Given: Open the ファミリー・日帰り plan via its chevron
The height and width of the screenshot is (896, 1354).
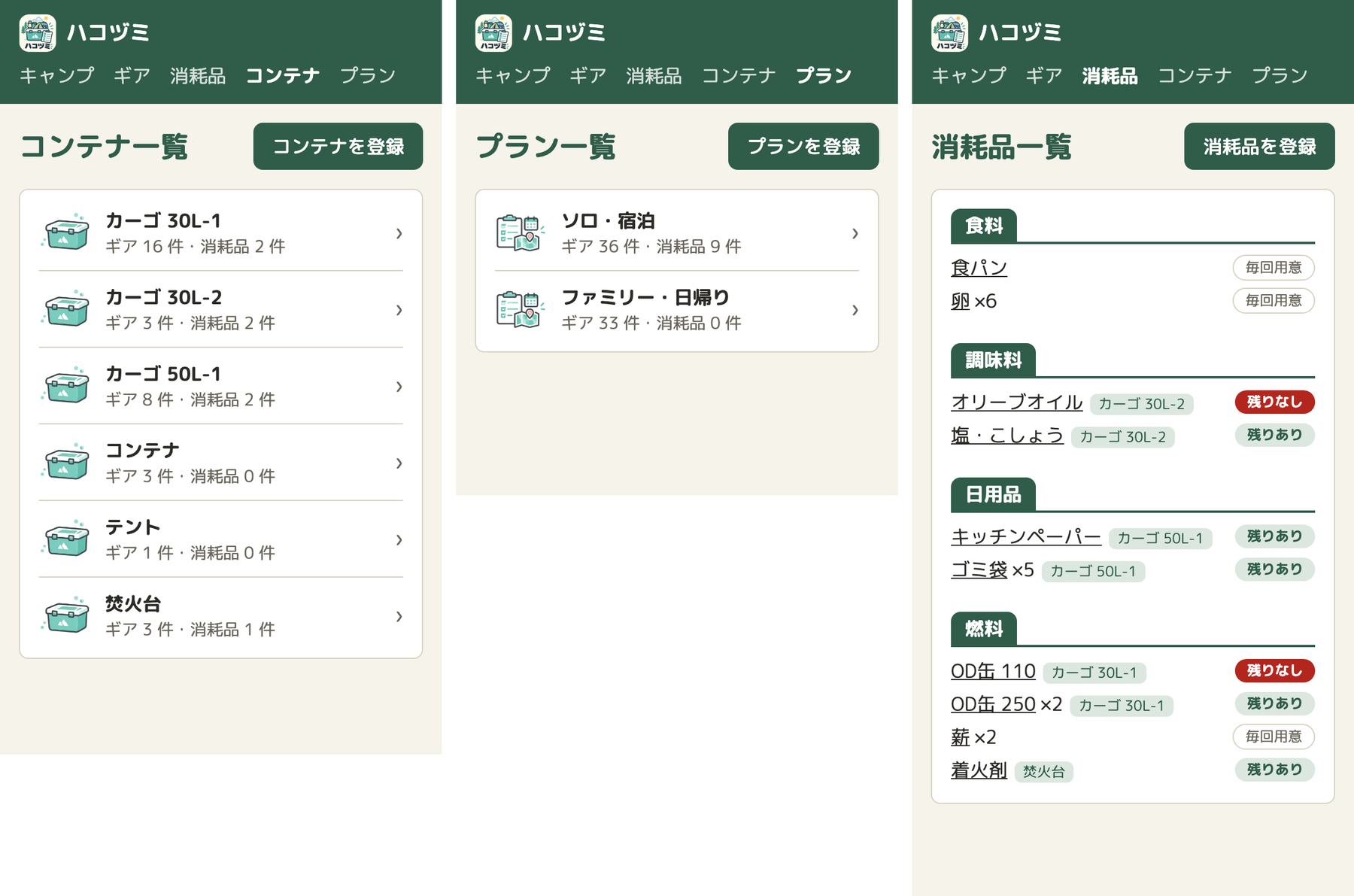Looking at the screenshot, I should tap(855, 310).
